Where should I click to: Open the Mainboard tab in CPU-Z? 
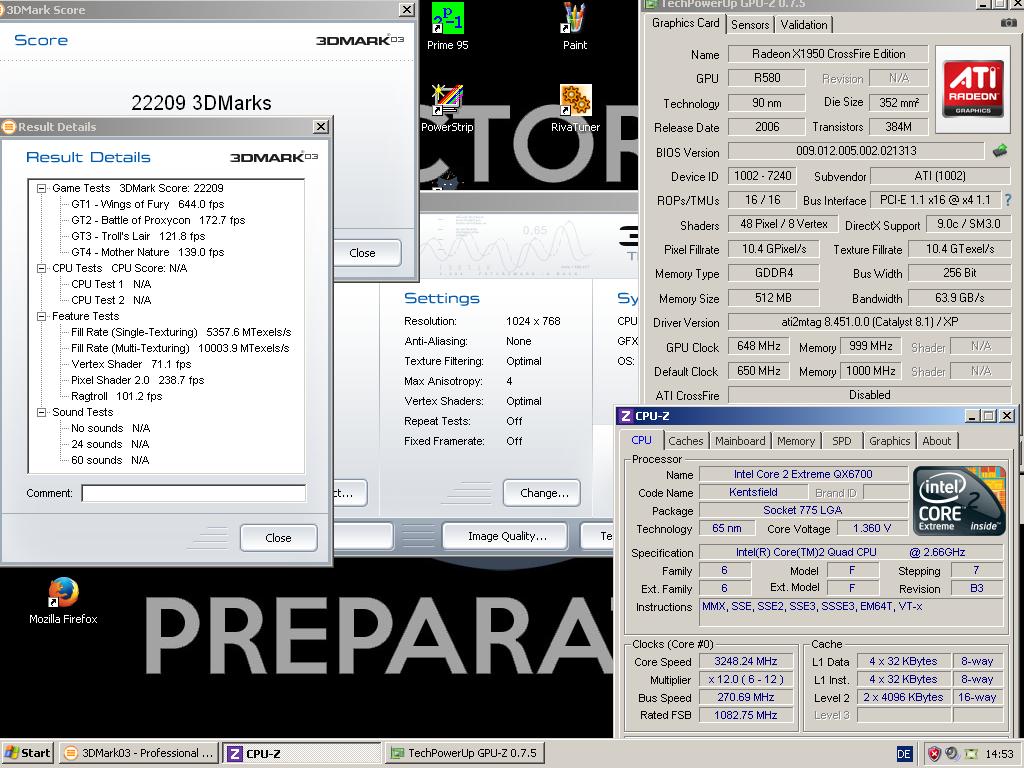click(x=740, y=441)
